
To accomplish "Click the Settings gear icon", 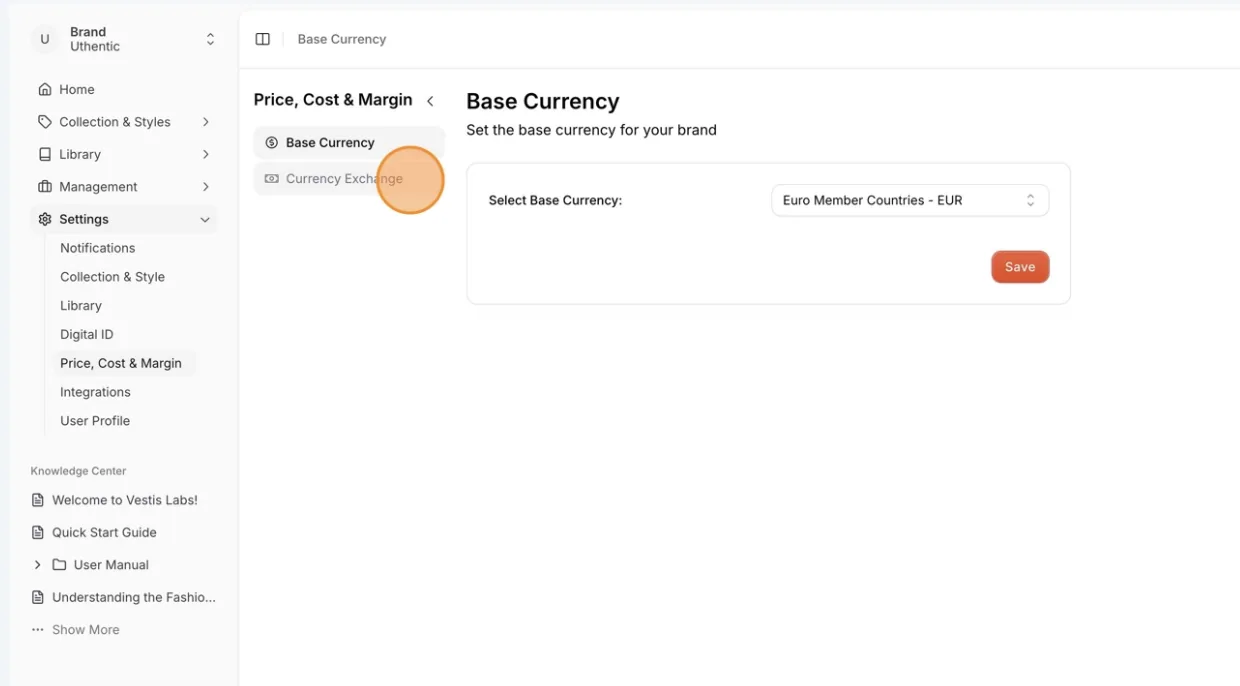I will [45, 219].
